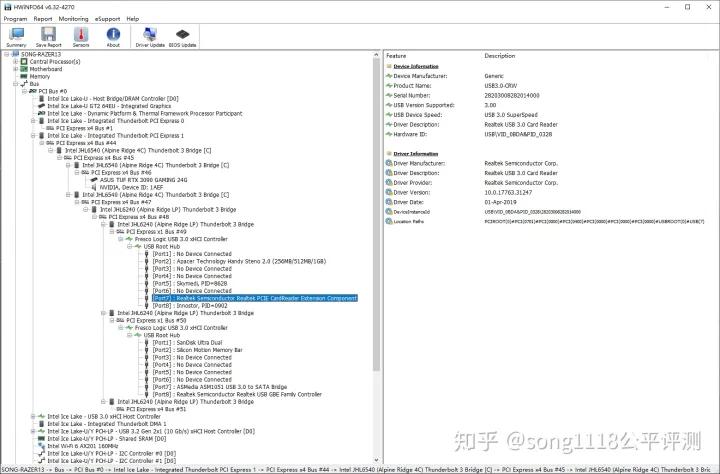Screen dimensions: 720x474
Task: Select Intel Wi-Fi 6 AX201 160MHz item
Action: click(83, 446)
